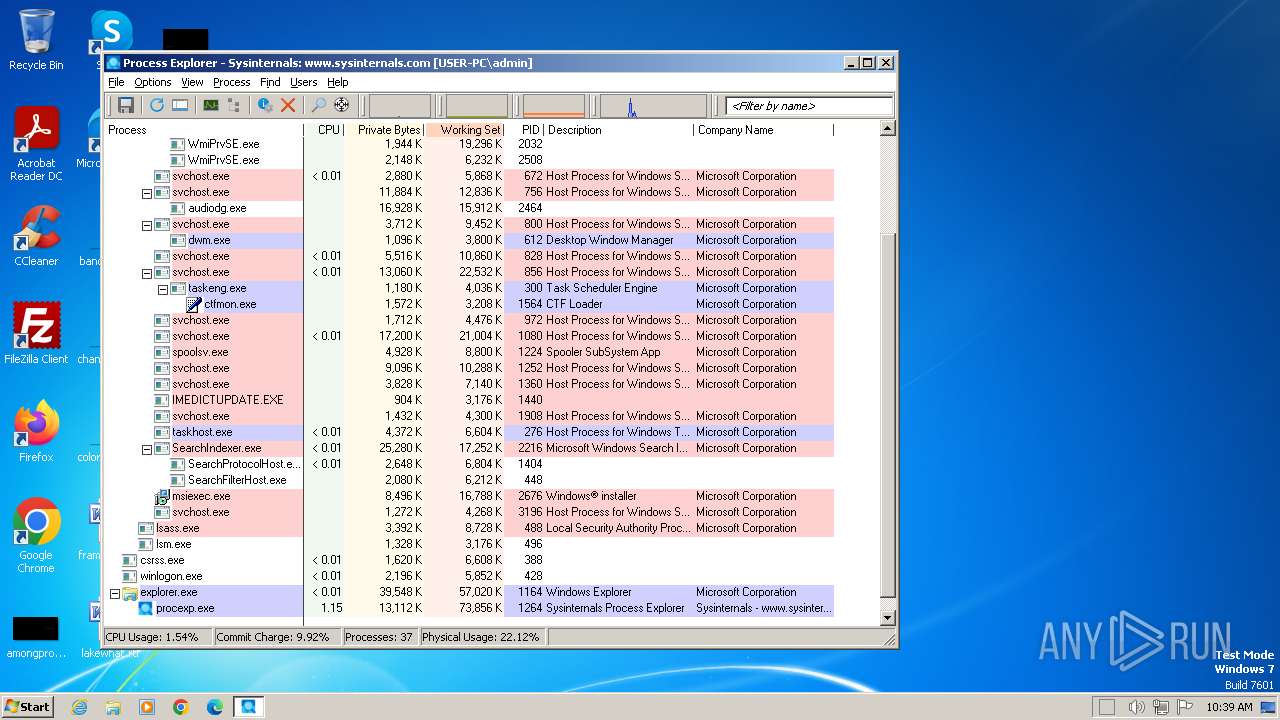This screenshot has width=1280, height=720.
Task: Click the I/O mini graph with blue spike
Action: [x=653, y=106]
